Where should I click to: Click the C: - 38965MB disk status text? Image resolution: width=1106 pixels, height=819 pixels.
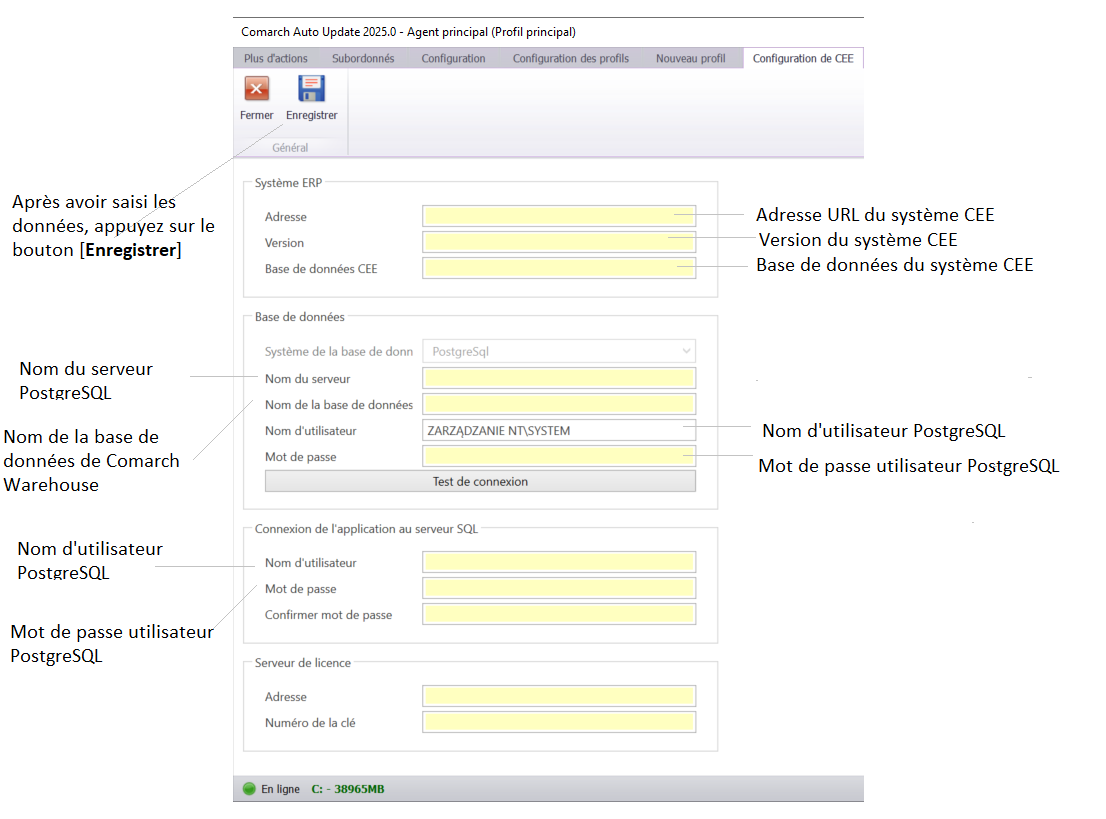(348, 789)
